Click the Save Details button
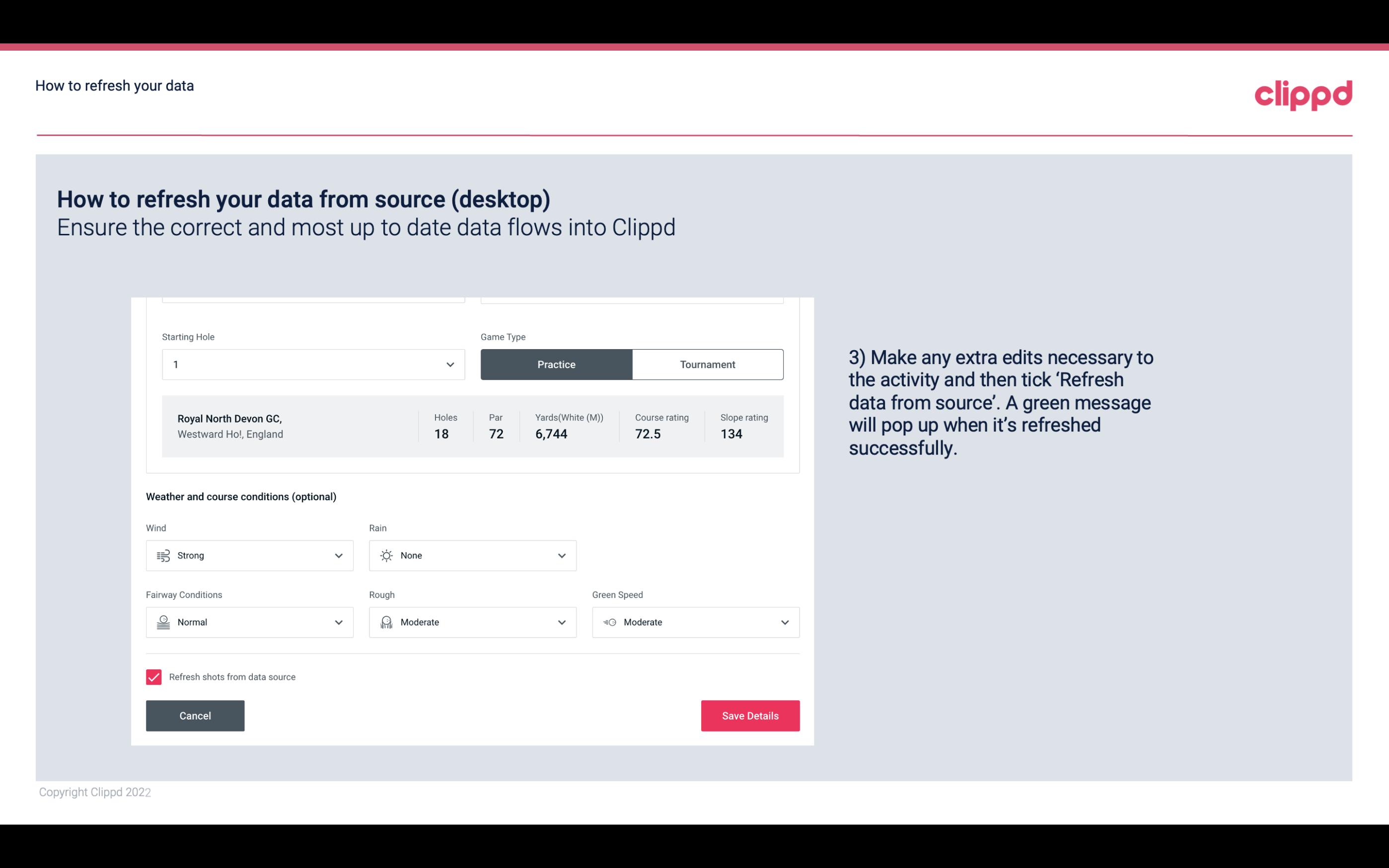 750,715
